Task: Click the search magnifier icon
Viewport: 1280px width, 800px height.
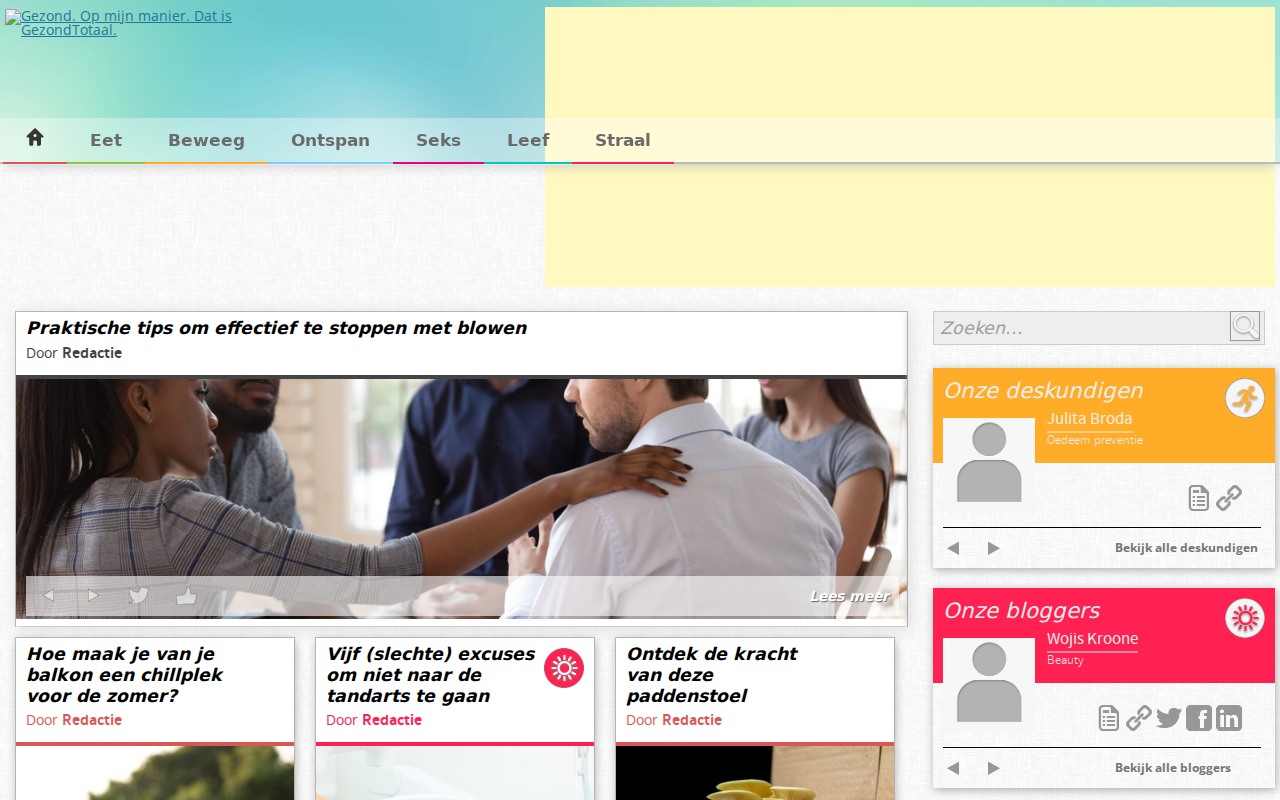Action: (1245, 327)
